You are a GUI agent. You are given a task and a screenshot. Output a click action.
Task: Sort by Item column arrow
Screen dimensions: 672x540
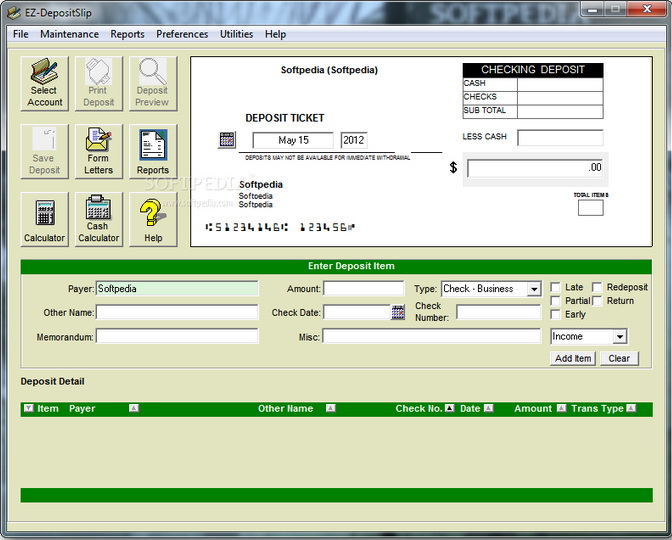click(29, 408)
